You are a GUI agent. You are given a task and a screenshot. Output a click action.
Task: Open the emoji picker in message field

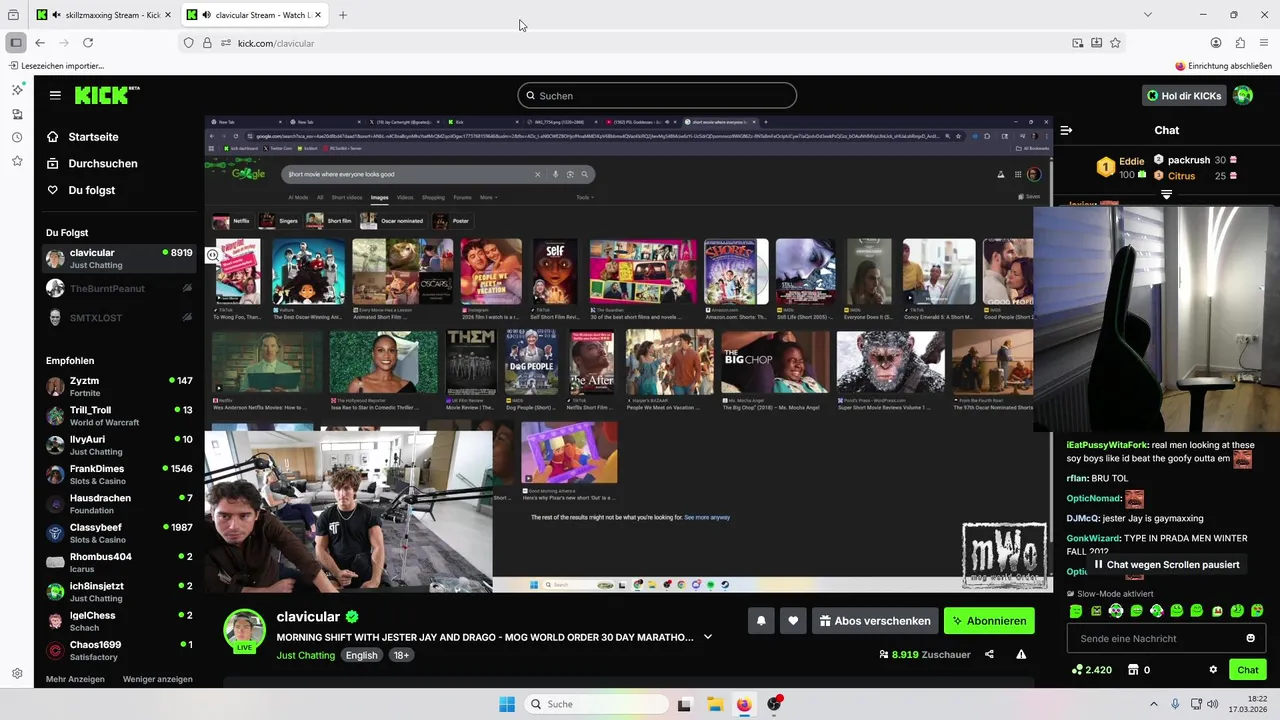1250,638
